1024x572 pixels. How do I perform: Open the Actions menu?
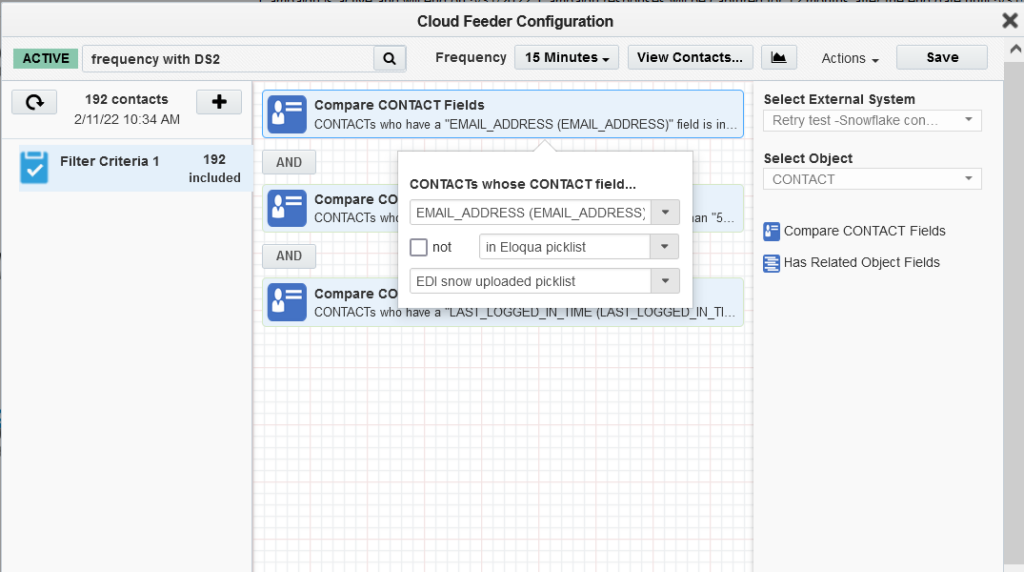(x=850, y=59)
